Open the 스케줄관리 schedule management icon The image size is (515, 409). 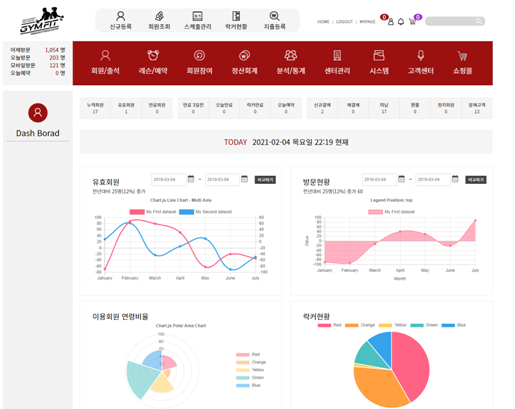click(198, 20)
